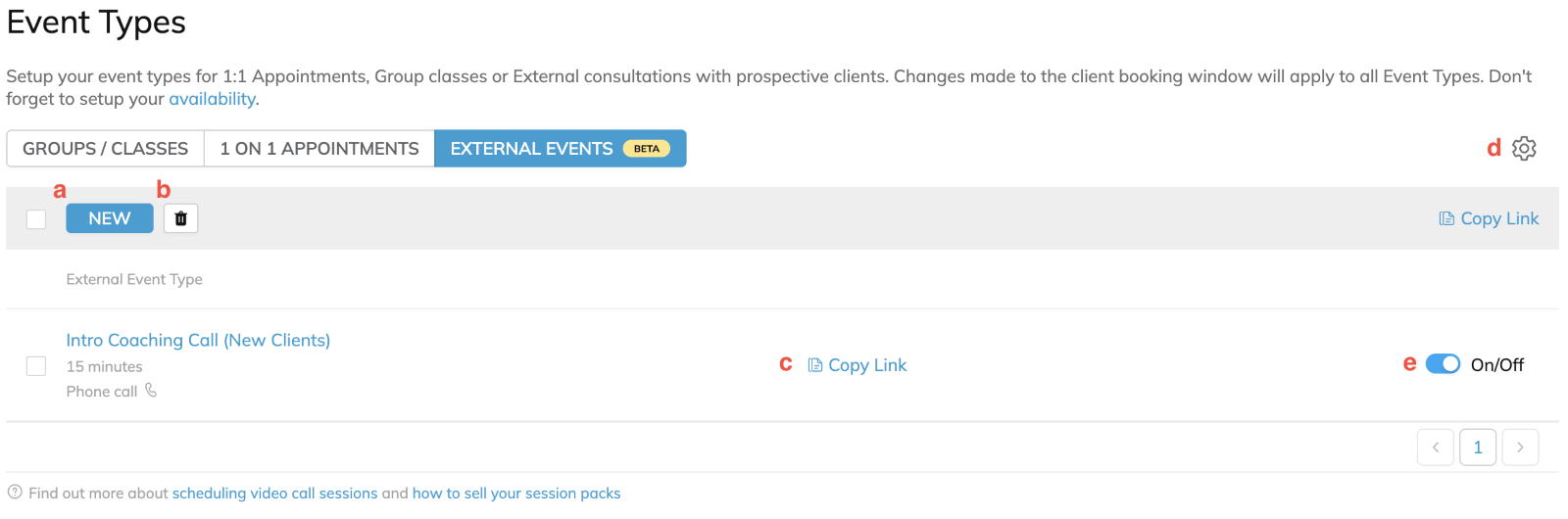Check the Intro Coaching Call row checkbox
The width and height of the screenshot is (1568, 519).
click(36, 366)
